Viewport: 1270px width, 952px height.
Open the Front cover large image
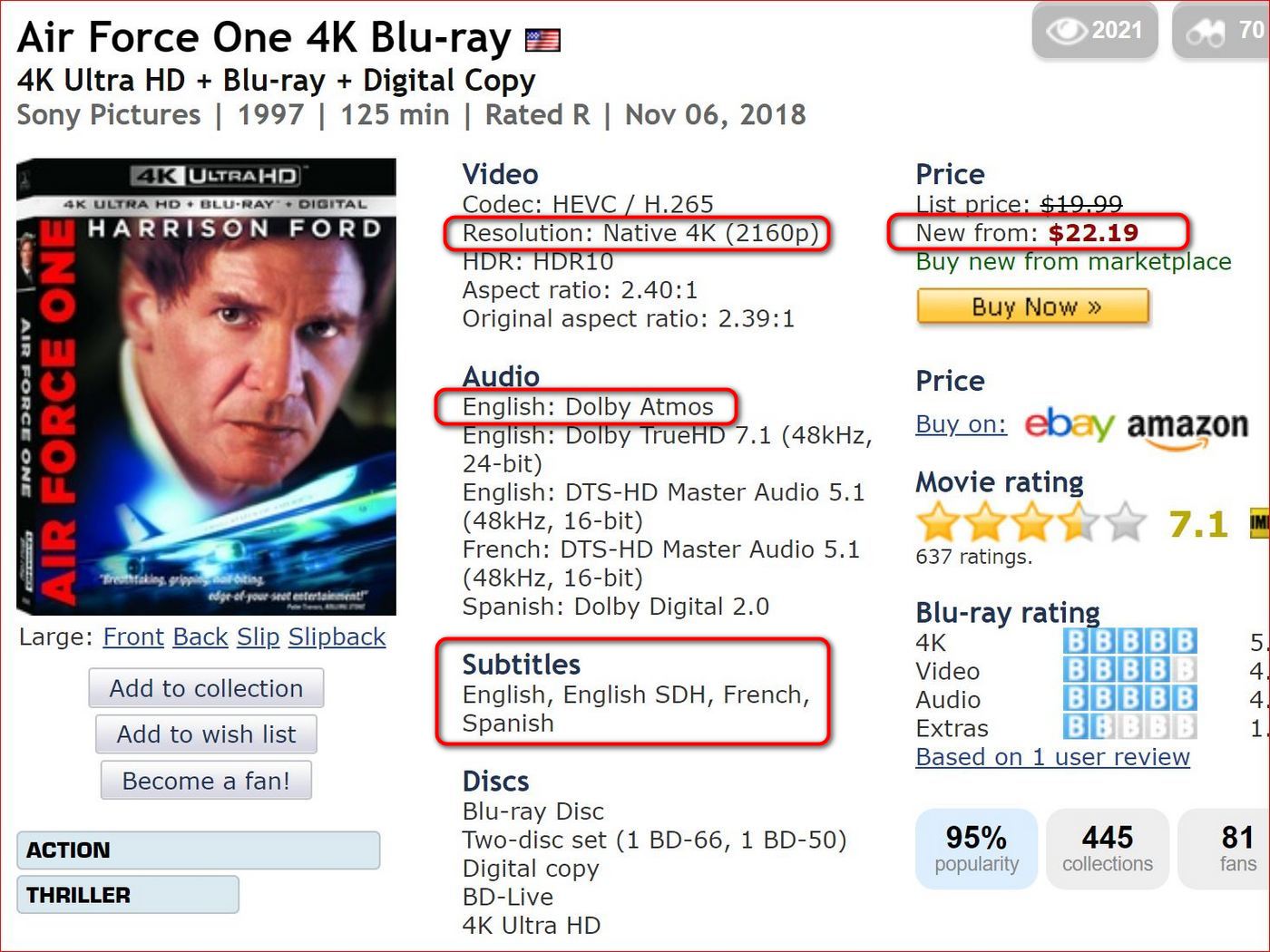pos(133,637)
